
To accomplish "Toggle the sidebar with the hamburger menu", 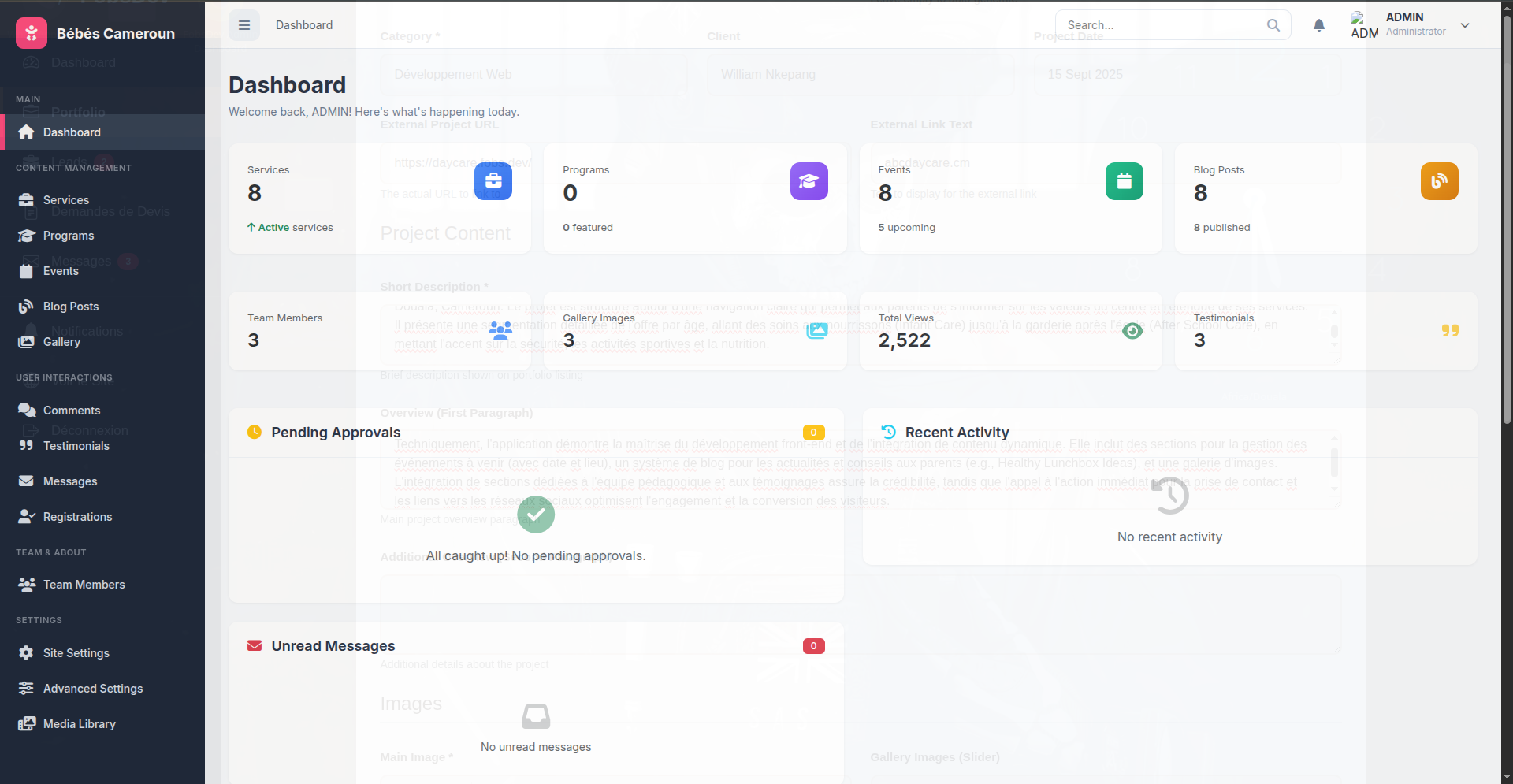I will (x=244, y=25).
